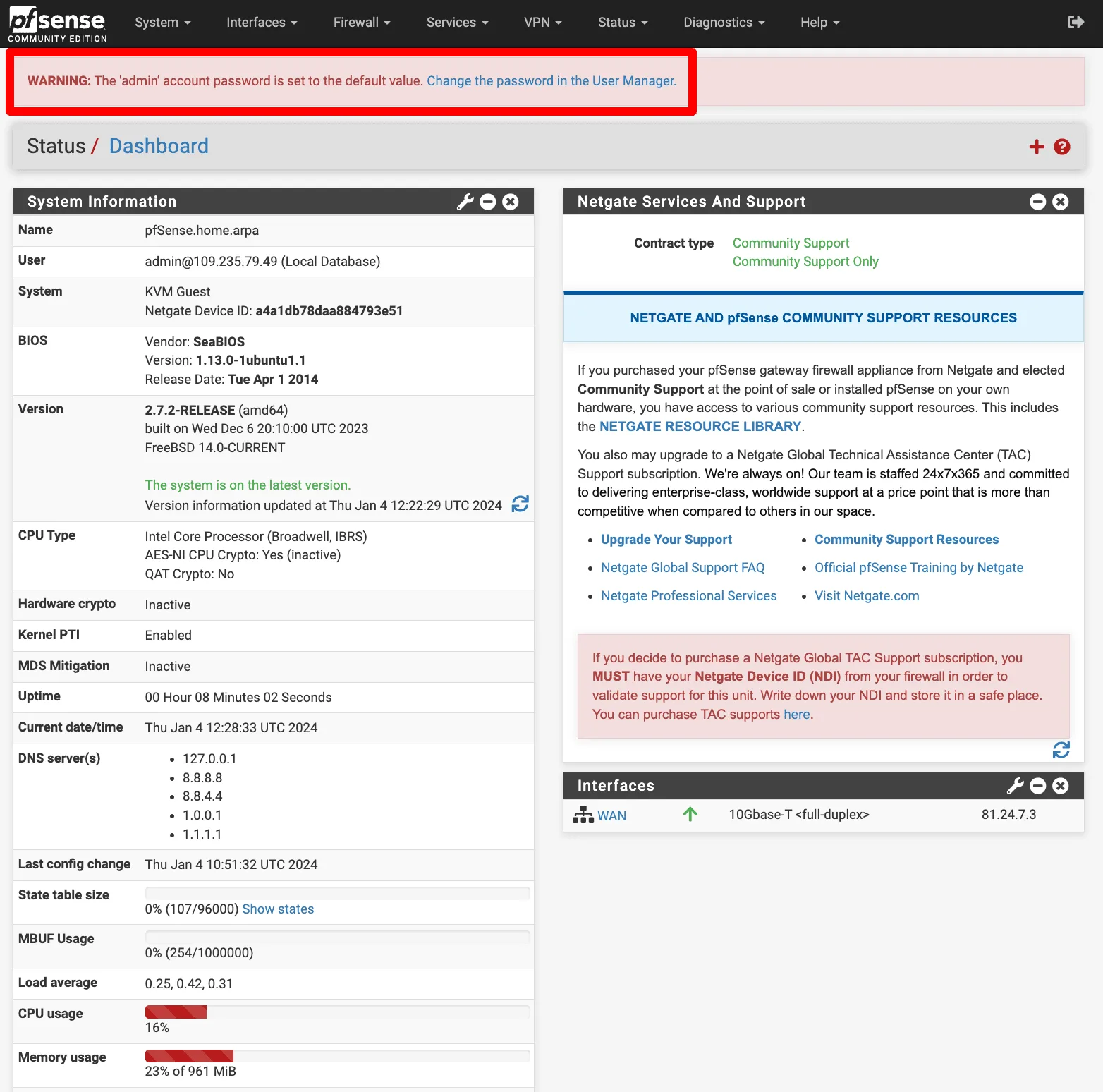Expand the VPN dropdown menu
1103x1092 pixels.
pyautogui.click(x=542, y=23)
